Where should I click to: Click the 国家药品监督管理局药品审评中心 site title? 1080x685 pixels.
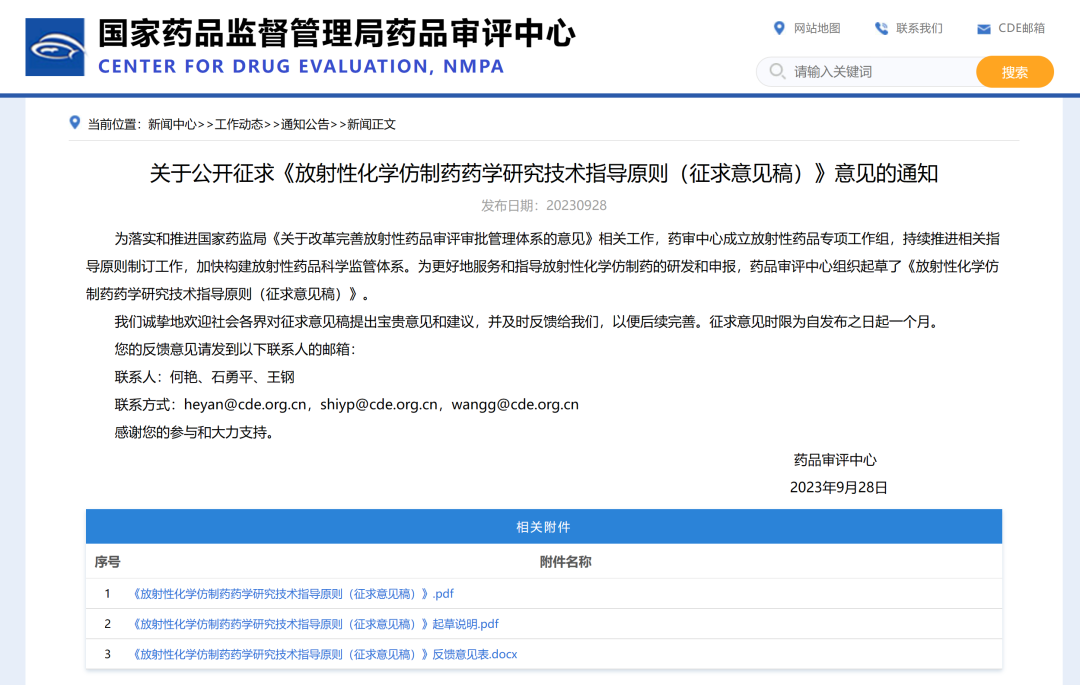(336, 33)
